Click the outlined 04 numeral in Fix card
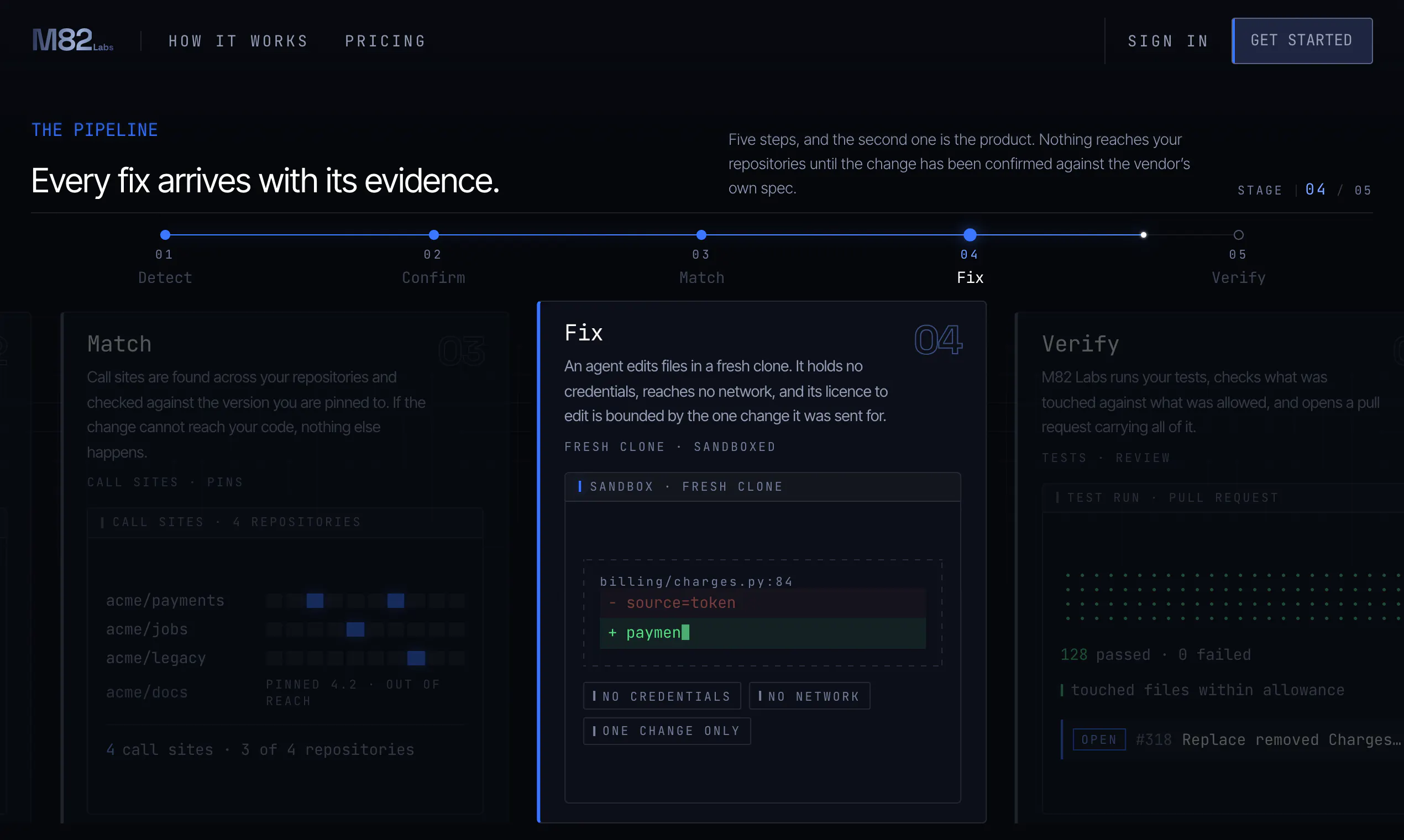Viewport: 1404px width, 840px height. click(938, 340)
